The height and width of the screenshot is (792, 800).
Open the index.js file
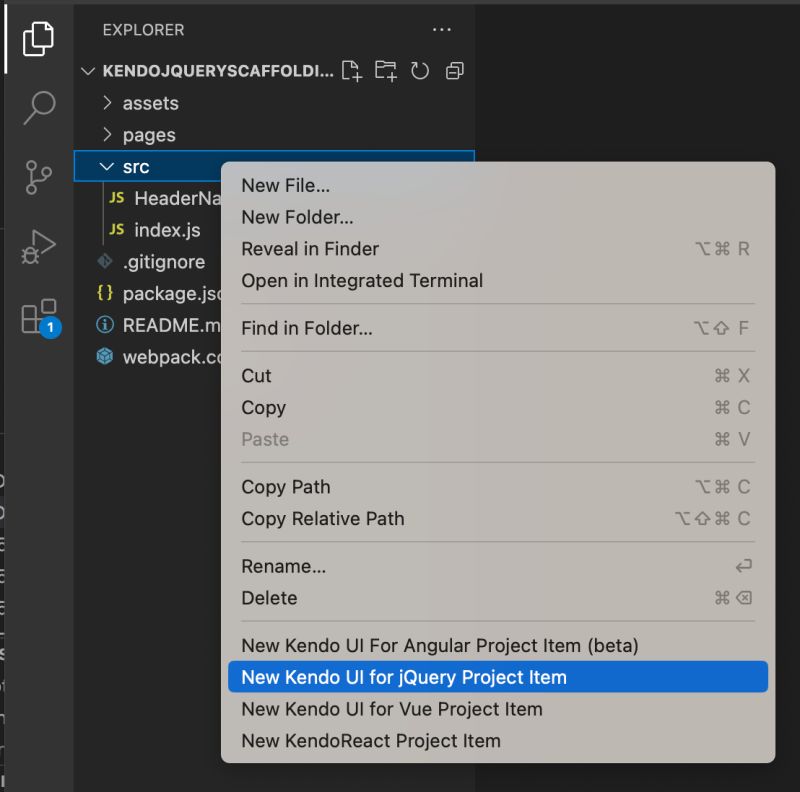tap(166, 230)
